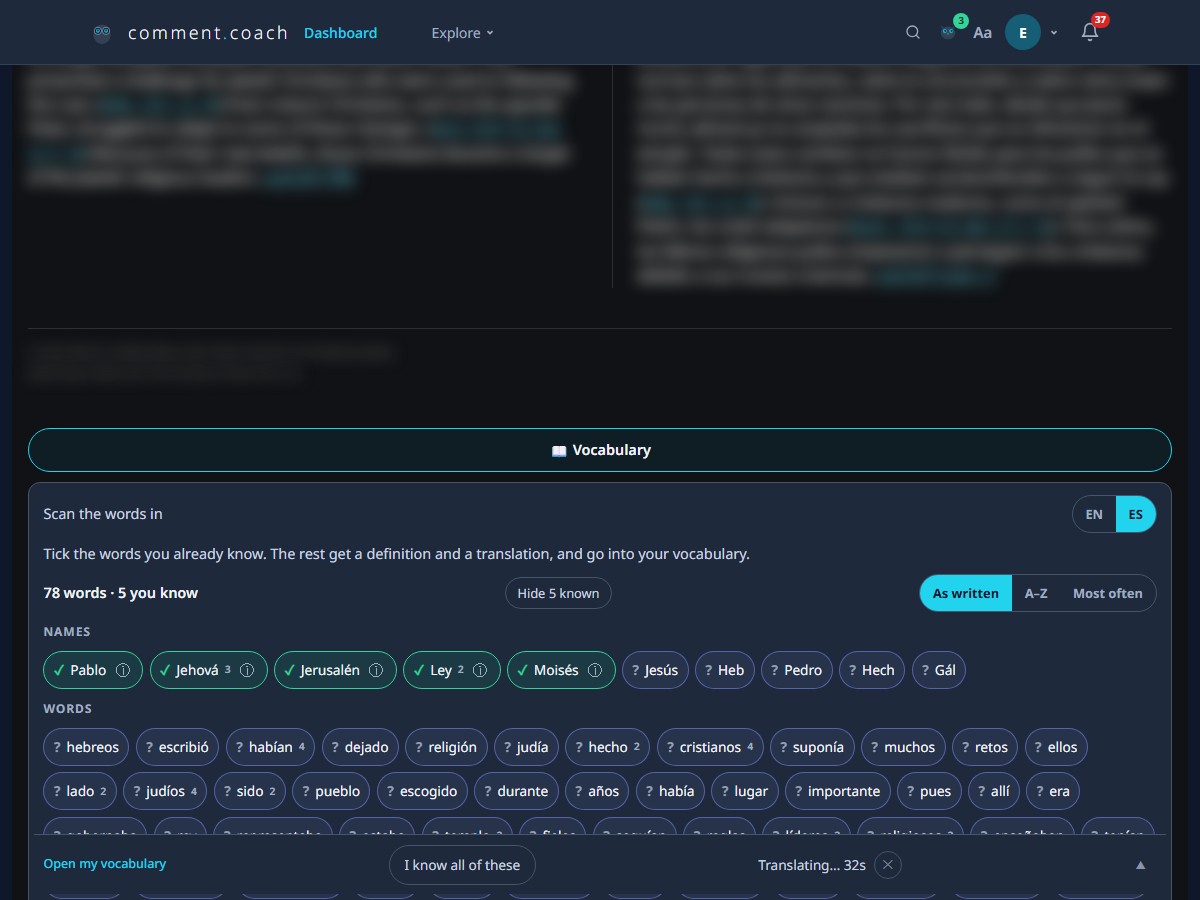
Task: Show info for the name Jehová
Action: click(247, 670)
